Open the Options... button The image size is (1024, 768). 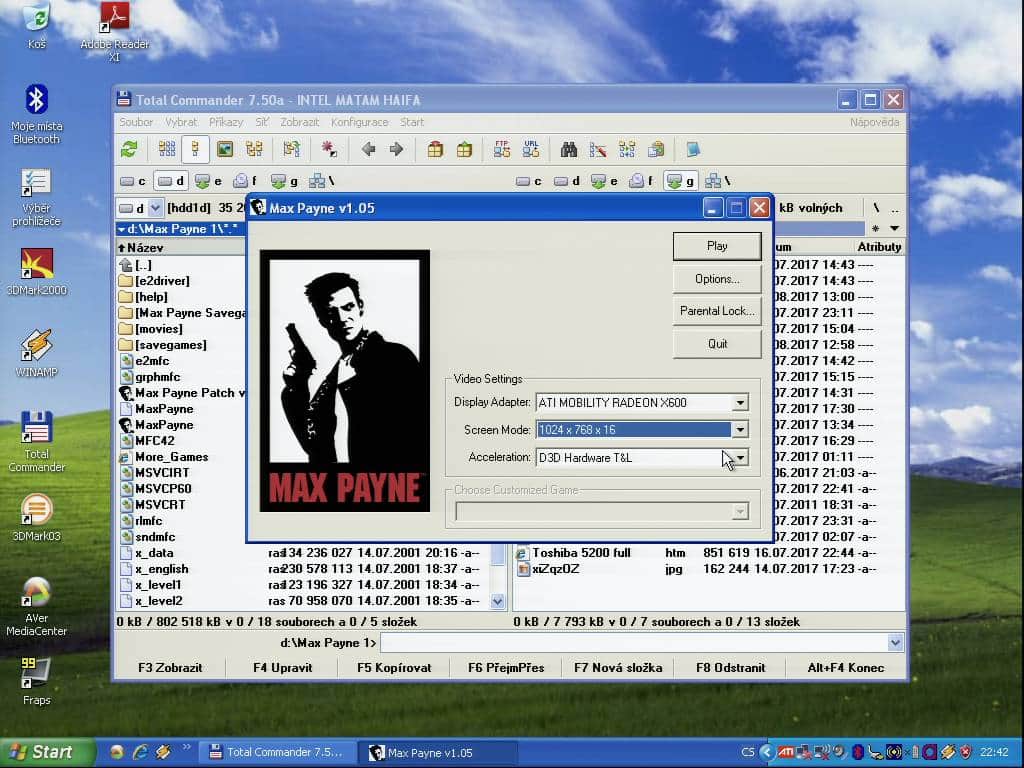pyautogui.click(x=717, y=279)
